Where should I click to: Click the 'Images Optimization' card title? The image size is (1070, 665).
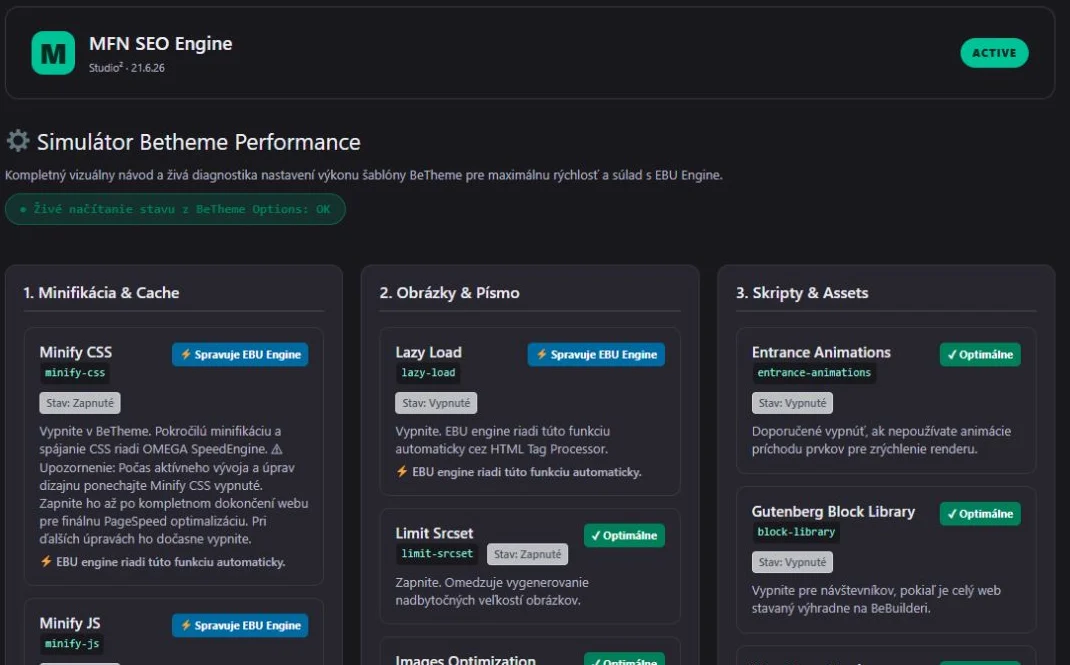pyautogui.click(x=465, y=659)
